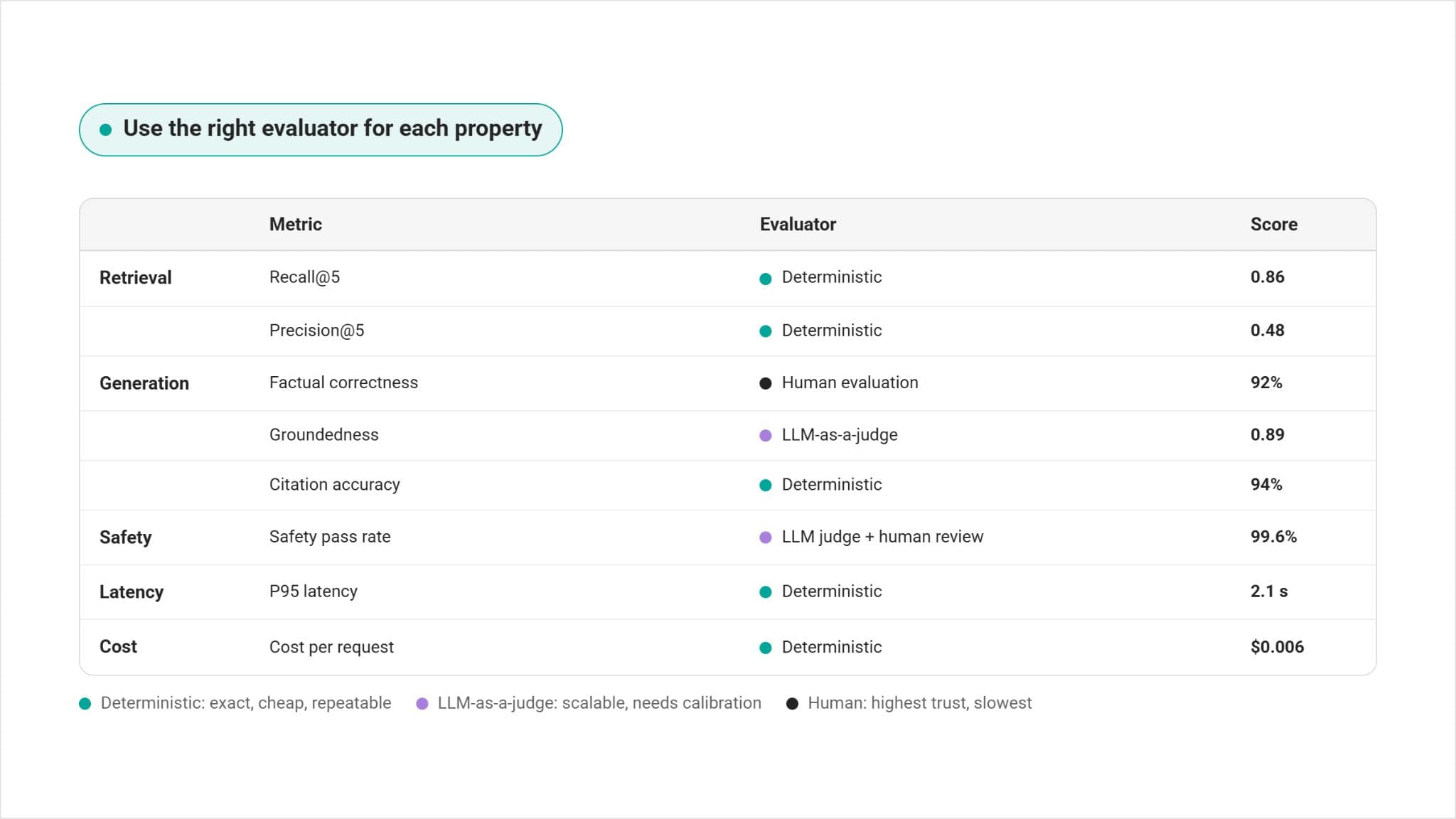This screenshot has width=1456, height=819.
Task: Click the slide title "Use the right evaluator for each property"
Action: (333, 128)
